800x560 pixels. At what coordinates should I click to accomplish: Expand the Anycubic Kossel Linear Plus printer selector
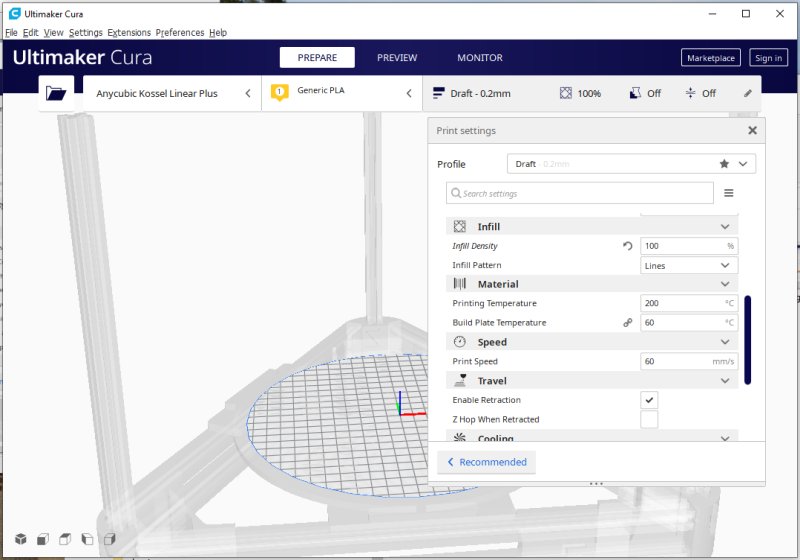click(x=172, y=93)
